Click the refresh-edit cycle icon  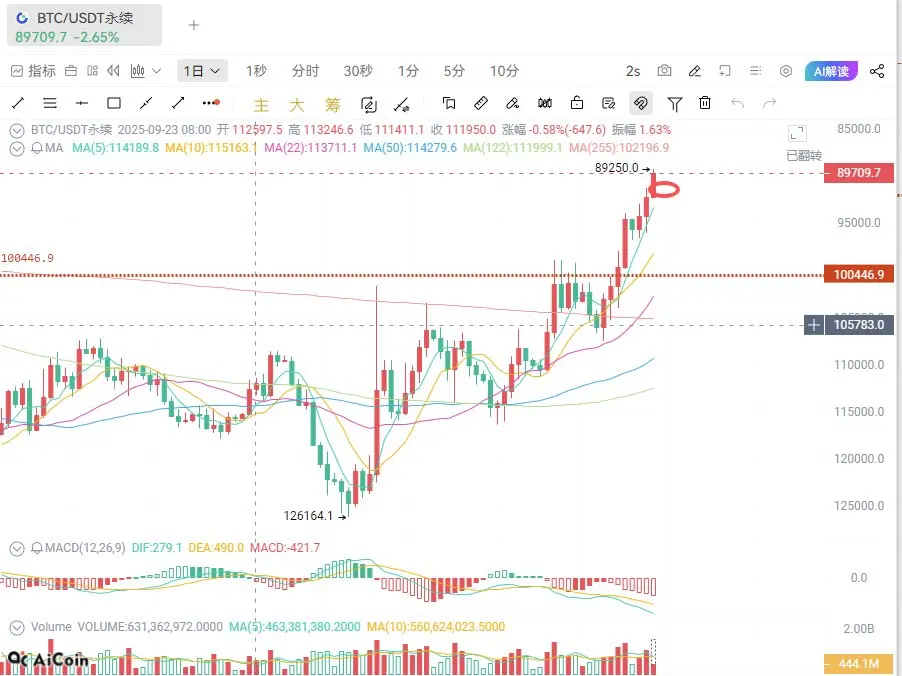click(x=368, y=105)
